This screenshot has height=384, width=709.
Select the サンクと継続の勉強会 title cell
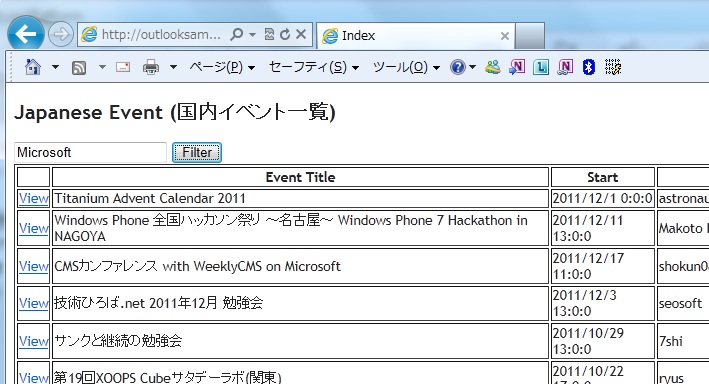[300, 341]
